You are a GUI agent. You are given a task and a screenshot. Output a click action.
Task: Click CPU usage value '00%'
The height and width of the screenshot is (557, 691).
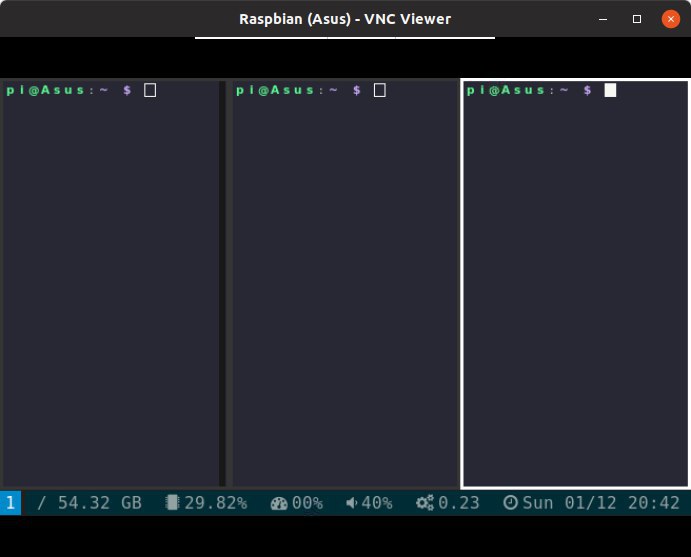pyautogui.click(x=308, y=503)
